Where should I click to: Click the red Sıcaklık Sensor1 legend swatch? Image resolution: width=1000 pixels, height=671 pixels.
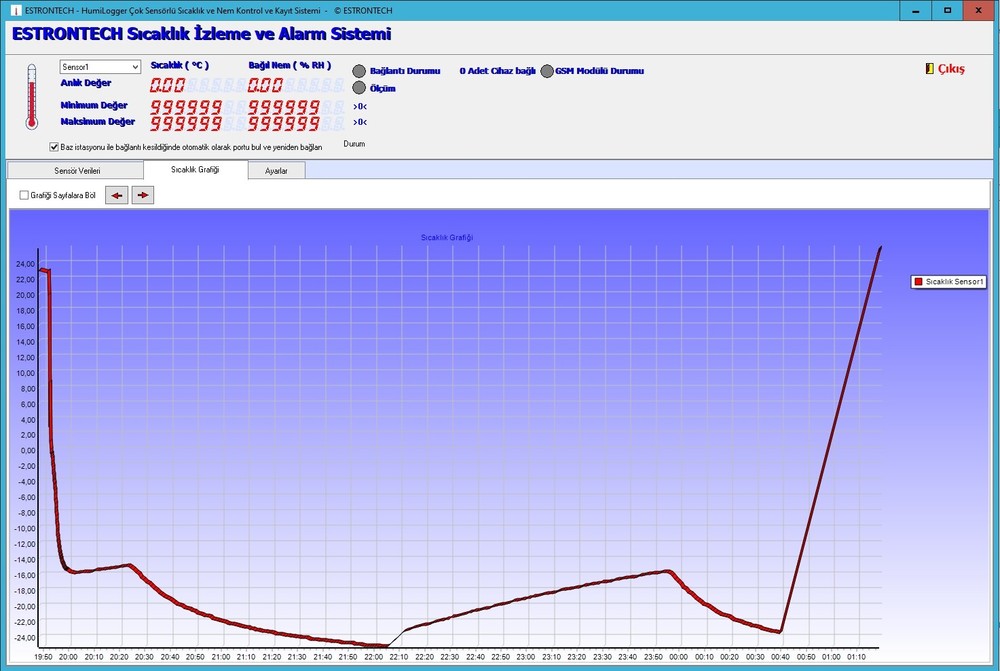click(917, 282)
